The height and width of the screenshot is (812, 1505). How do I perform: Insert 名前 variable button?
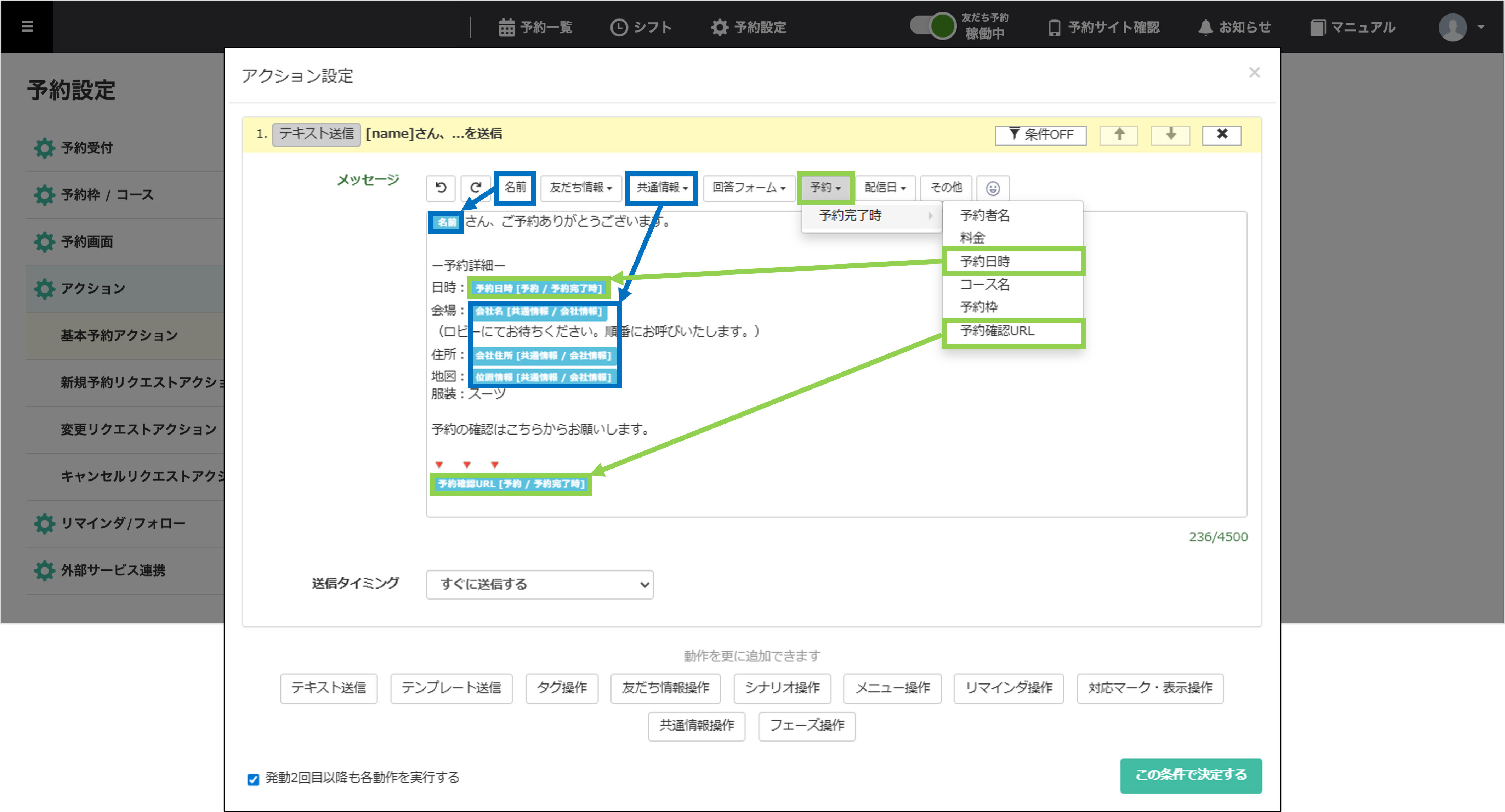pos(515,188)
